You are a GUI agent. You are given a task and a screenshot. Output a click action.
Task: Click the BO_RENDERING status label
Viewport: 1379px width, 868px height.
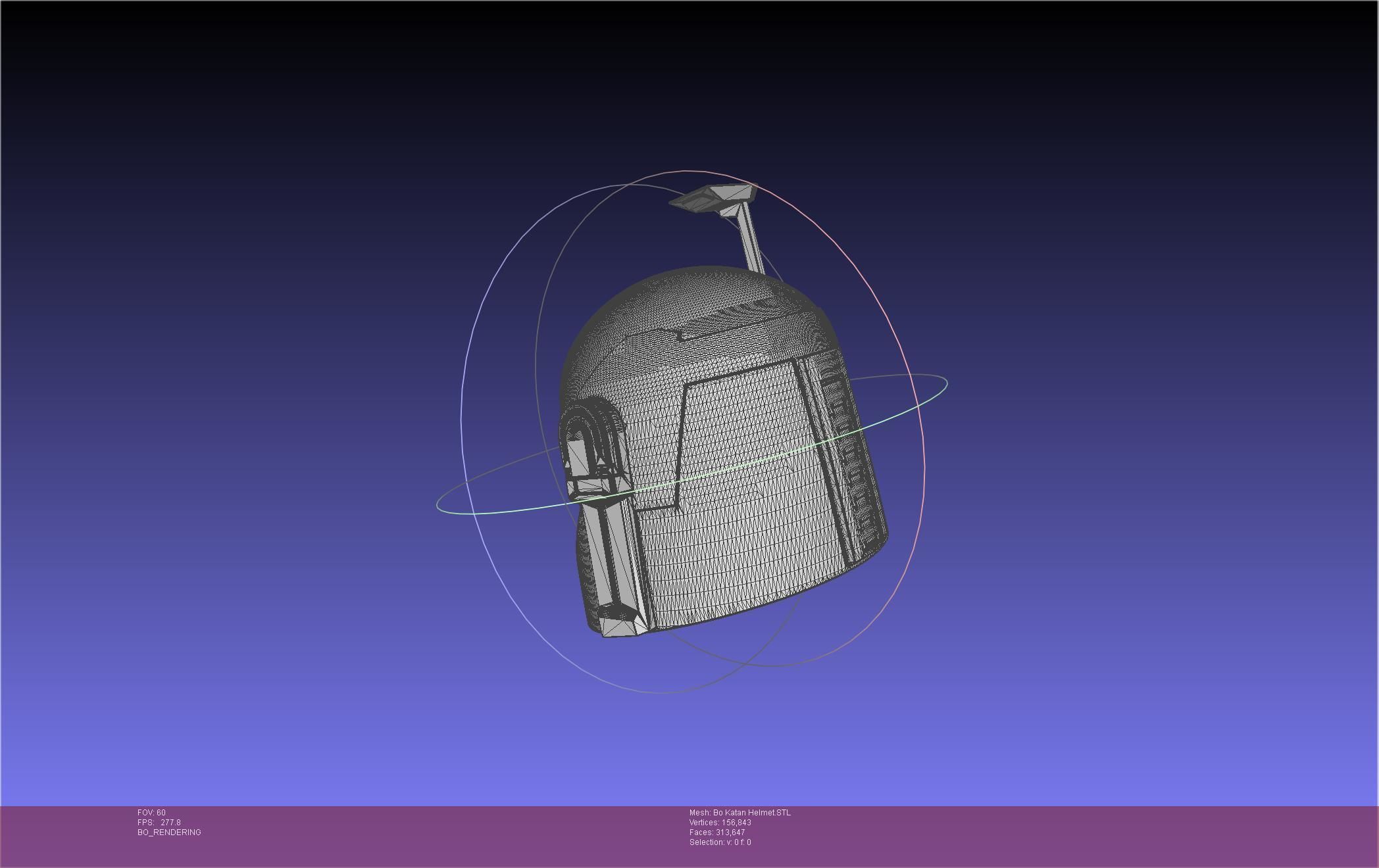coord(169,832)
